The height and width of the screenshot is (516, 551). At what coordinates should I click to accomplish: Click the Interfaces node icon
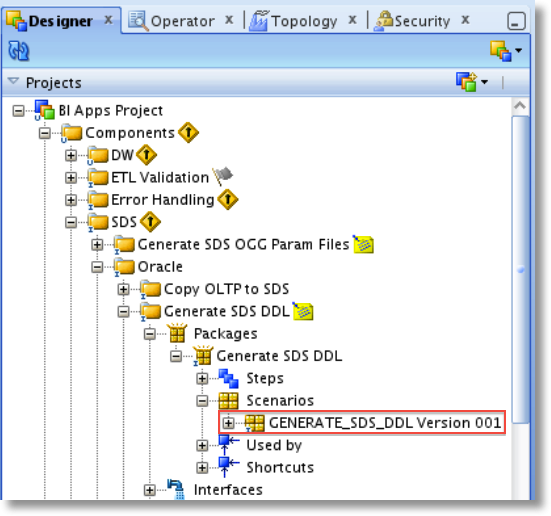(176, 489)
